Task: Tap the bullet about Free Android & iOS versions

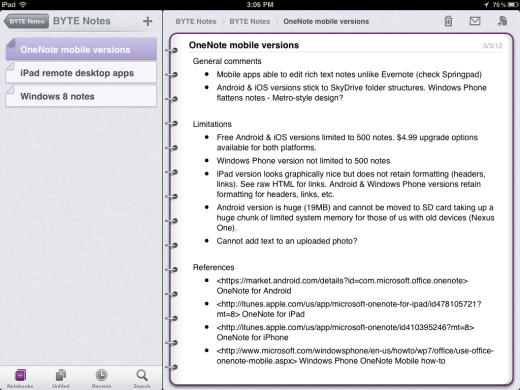Action: tap(347, 142)
